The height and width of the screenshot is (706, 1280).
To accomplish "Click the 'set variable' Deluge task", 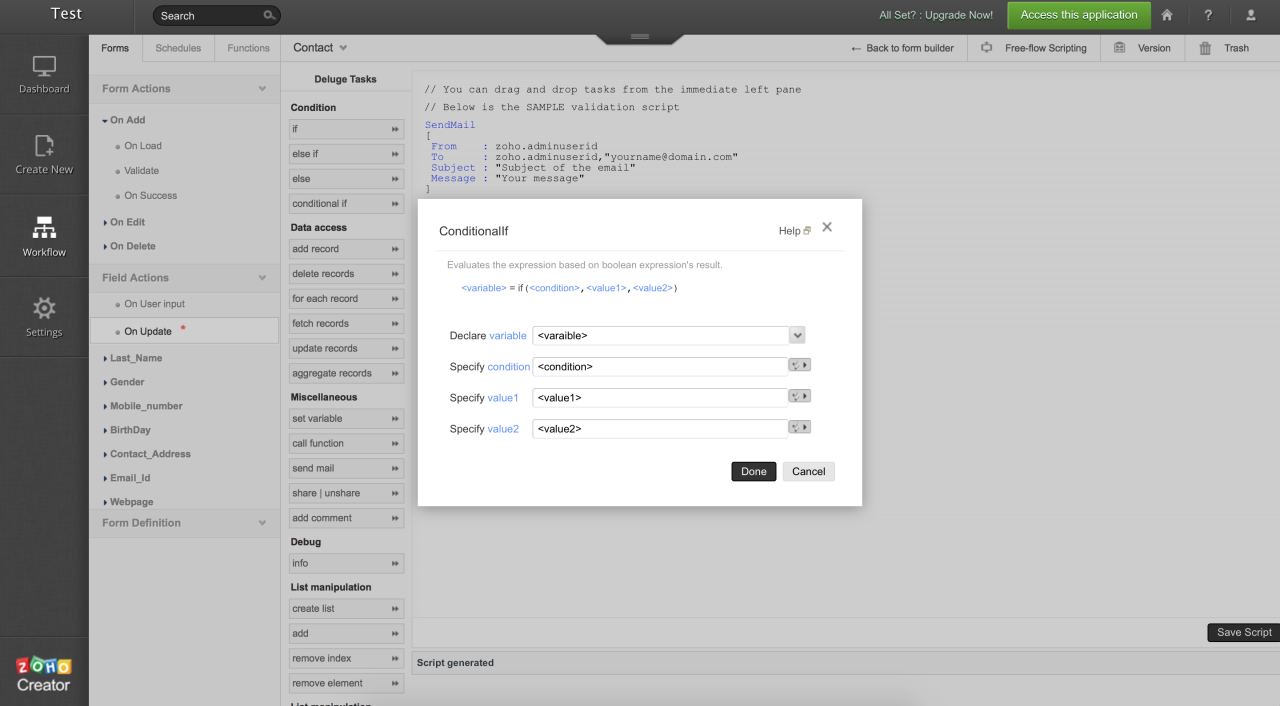I will (347, 419).
